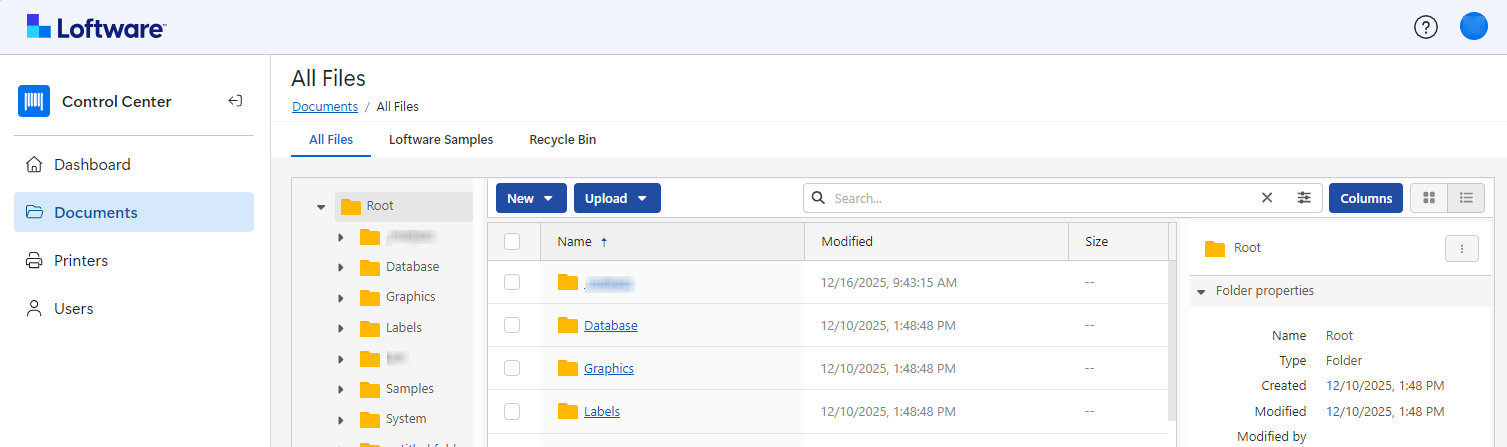The width and height of the screenshot is (1507, 447).
Task: Check the box for Database folder
Action: coord(512,325)
